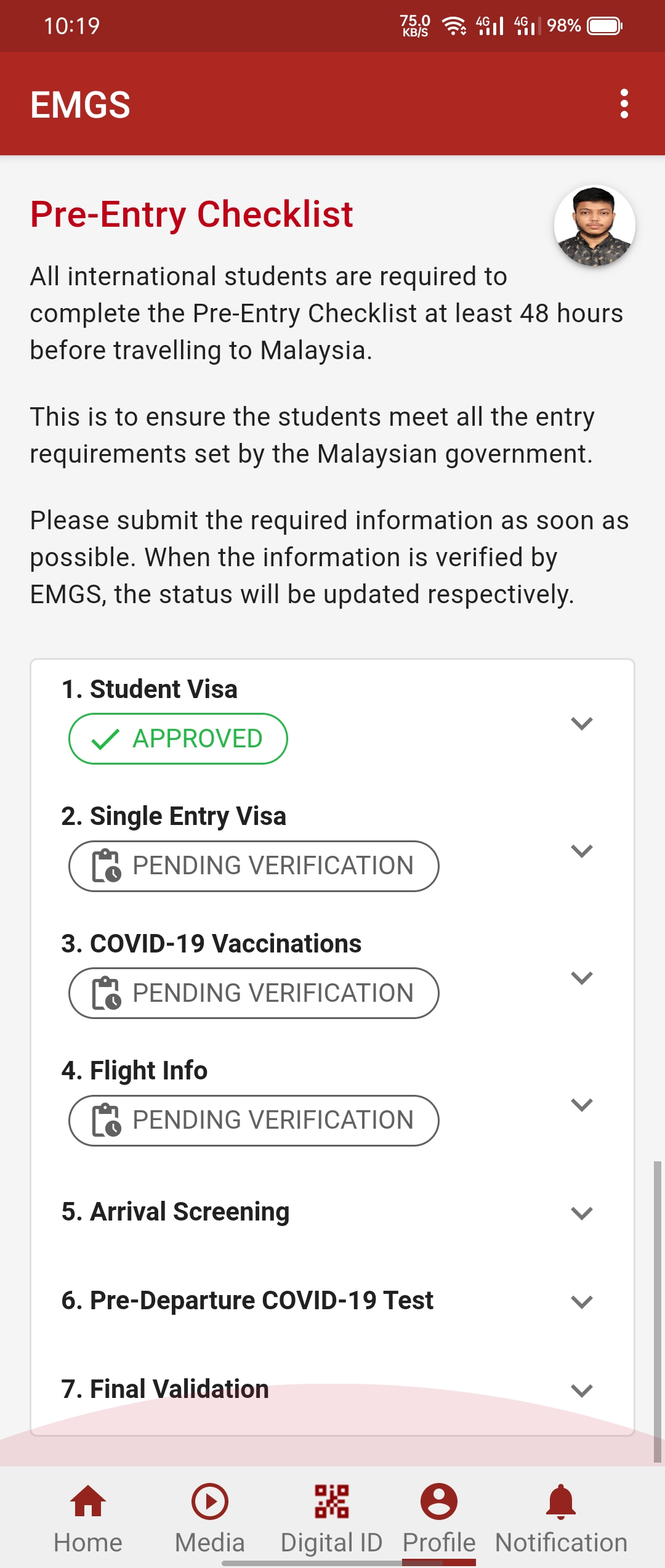Viewport: 665px width, 1568px height.
Task: Open the Digital ID QR code icon
Action: pos(332,1501)
